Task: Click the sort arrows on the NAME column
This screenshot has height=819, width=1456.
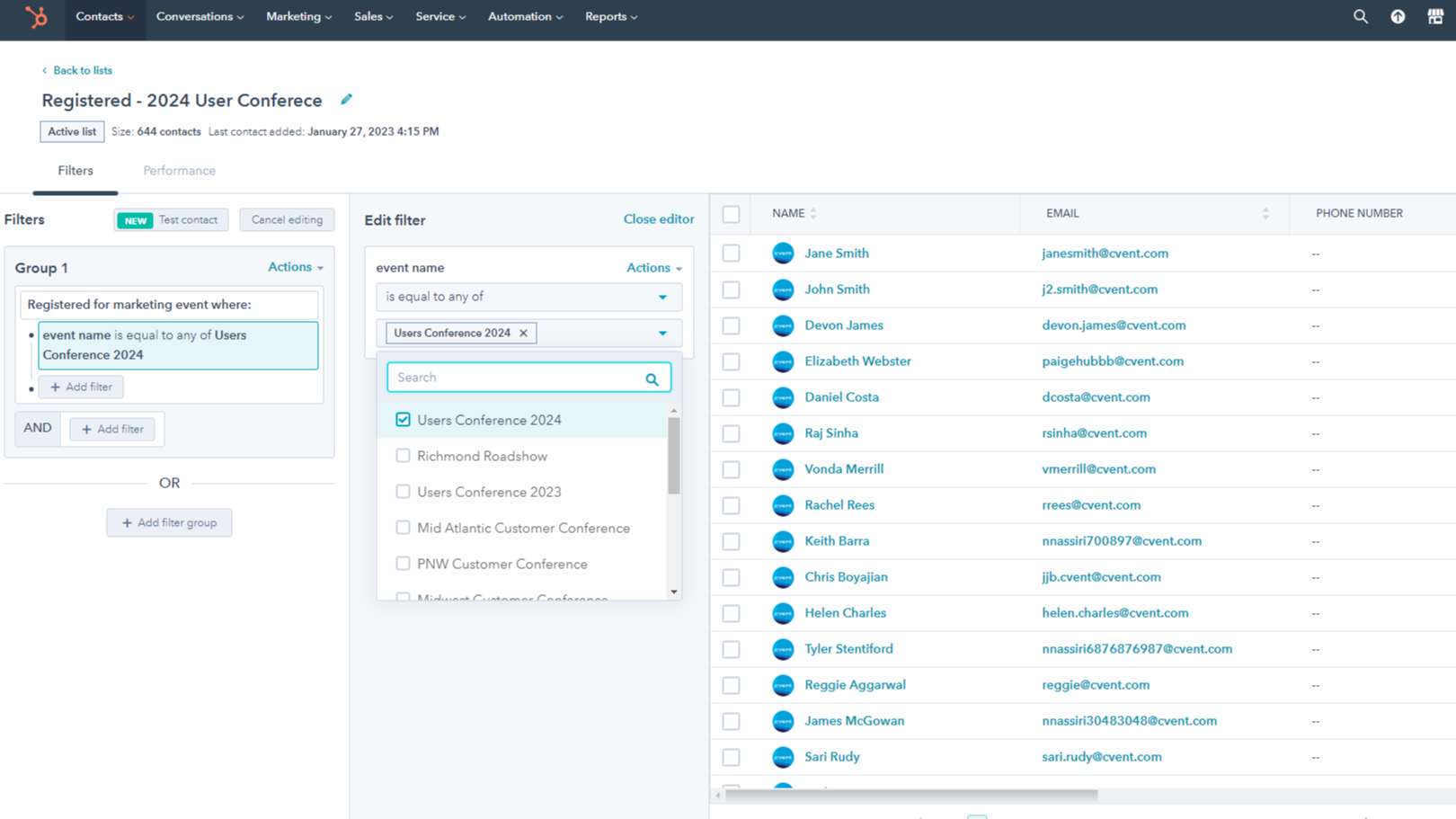Action: [813, 213]
